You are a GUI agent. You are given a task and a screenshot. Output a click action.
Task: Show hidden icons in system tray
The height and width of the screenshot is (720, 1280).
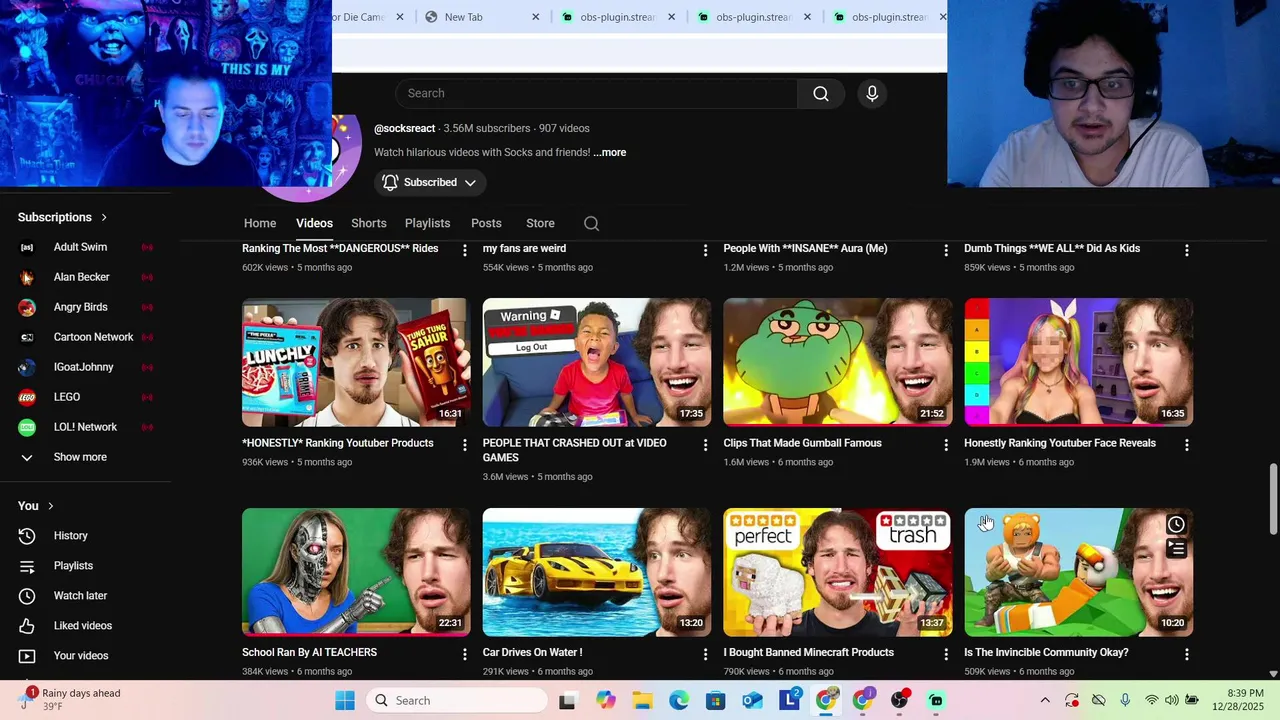1045,700
